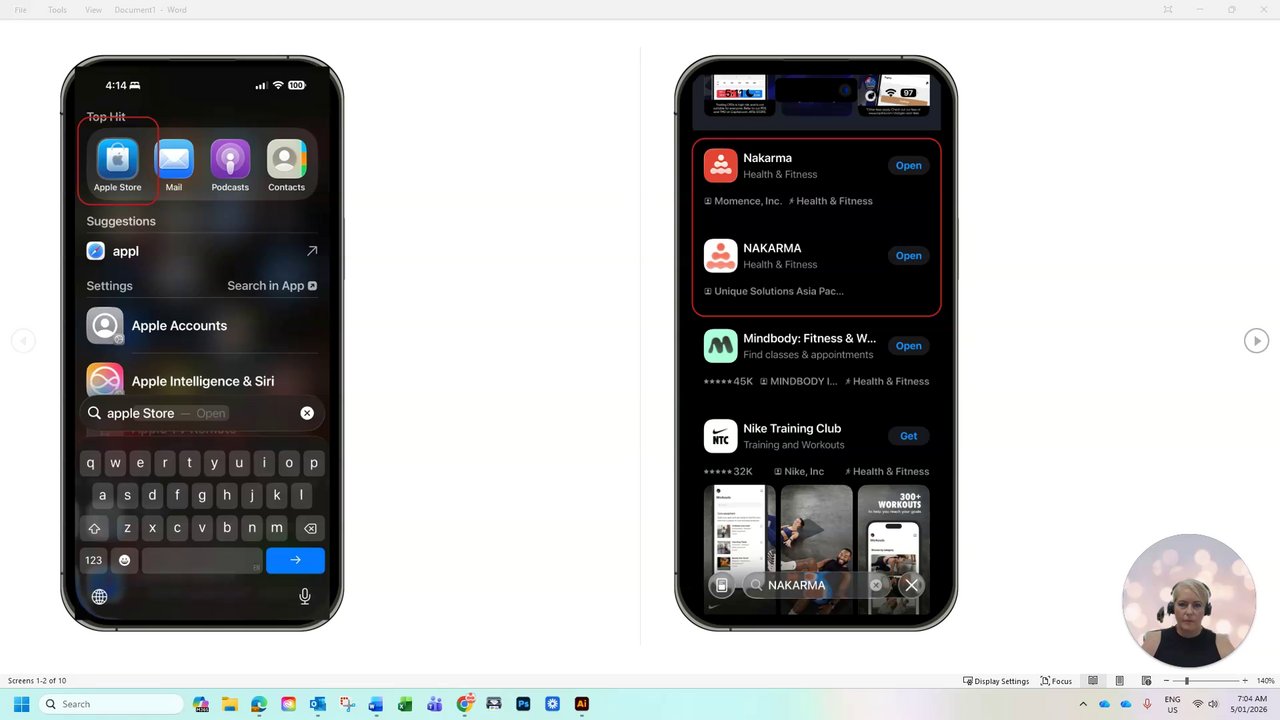Switch to Focus mode
The height and width of the screenshot is (720, 1280).
(x=1056, y=681)
